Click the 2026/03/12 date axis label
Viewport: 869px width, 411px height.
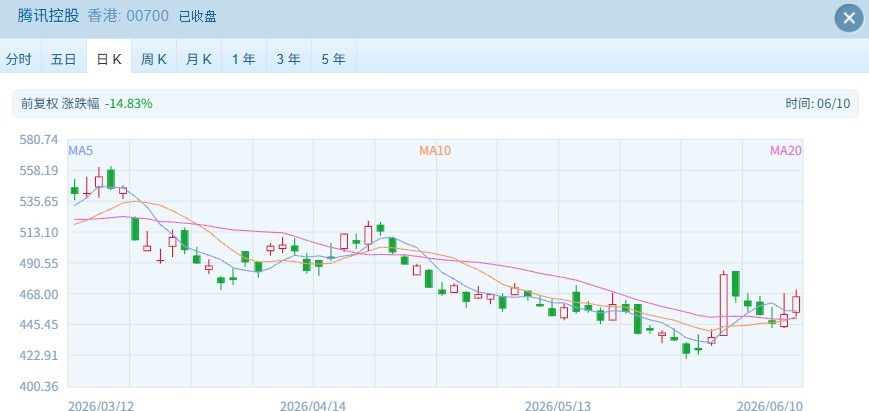101,406
